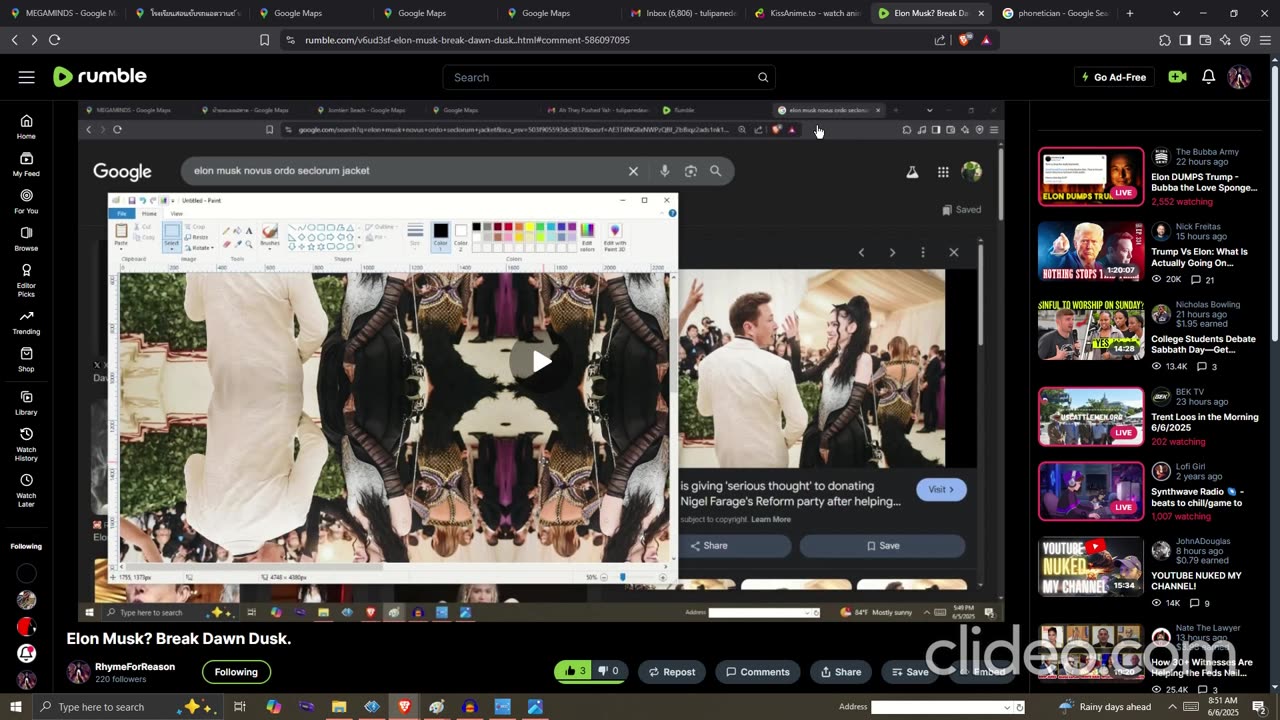Click the Save button below the video

910,672
